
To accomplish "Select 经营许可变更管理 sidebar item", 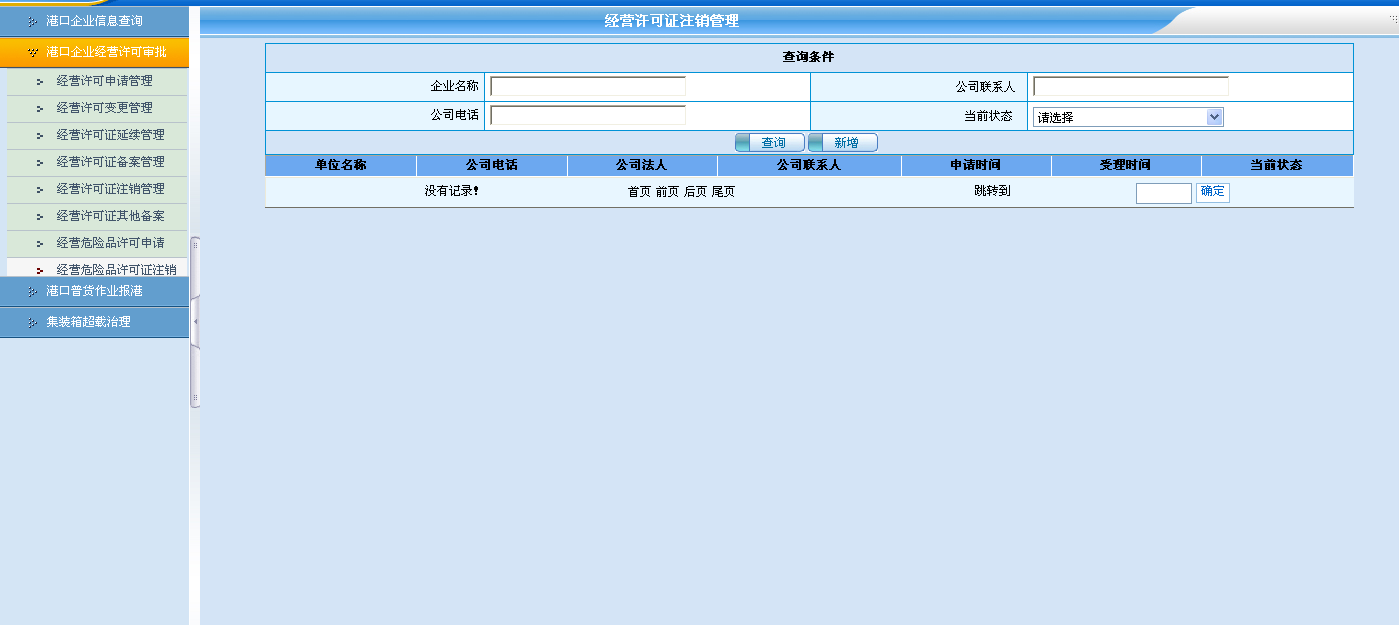I will 104,108.
